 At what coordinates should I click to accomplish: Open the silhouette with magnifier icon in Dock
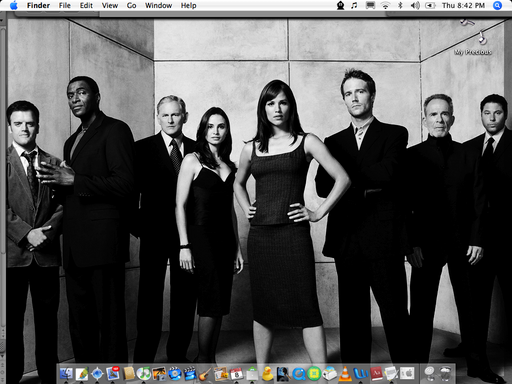click(283, 373)
